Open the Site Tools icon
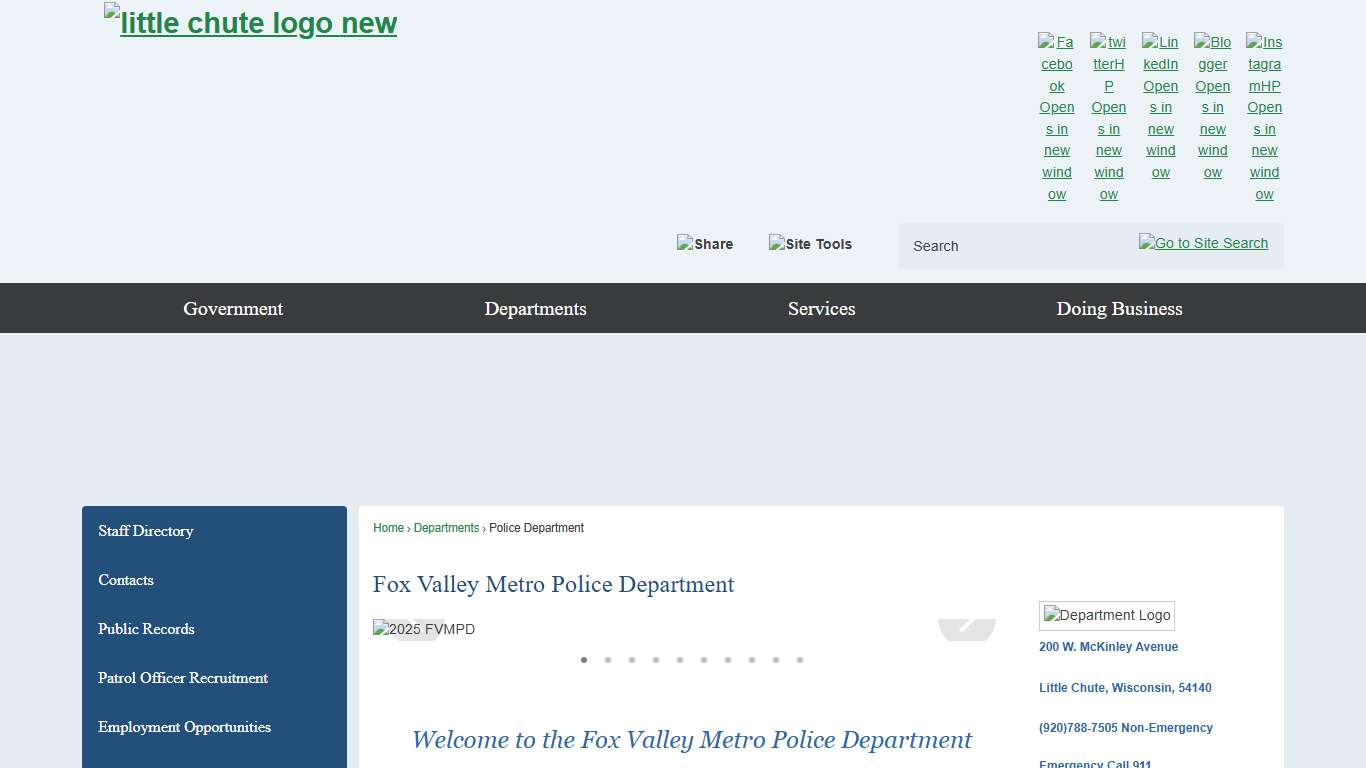Image resolution: width=1366 pixels, height=768 pixels. click(x=810, y=244)
